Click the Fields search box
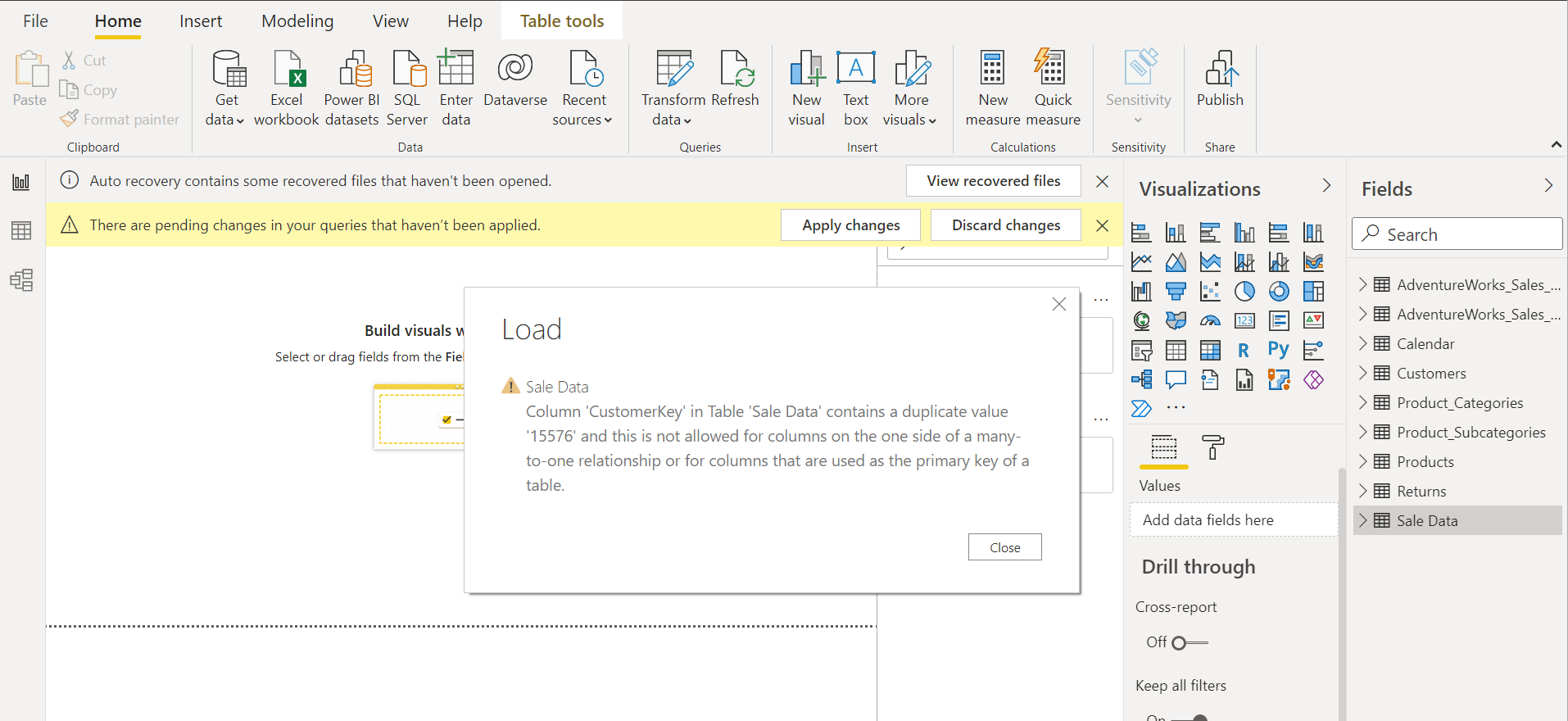This screenshot has height=721, width=1568. point(1457,234)
